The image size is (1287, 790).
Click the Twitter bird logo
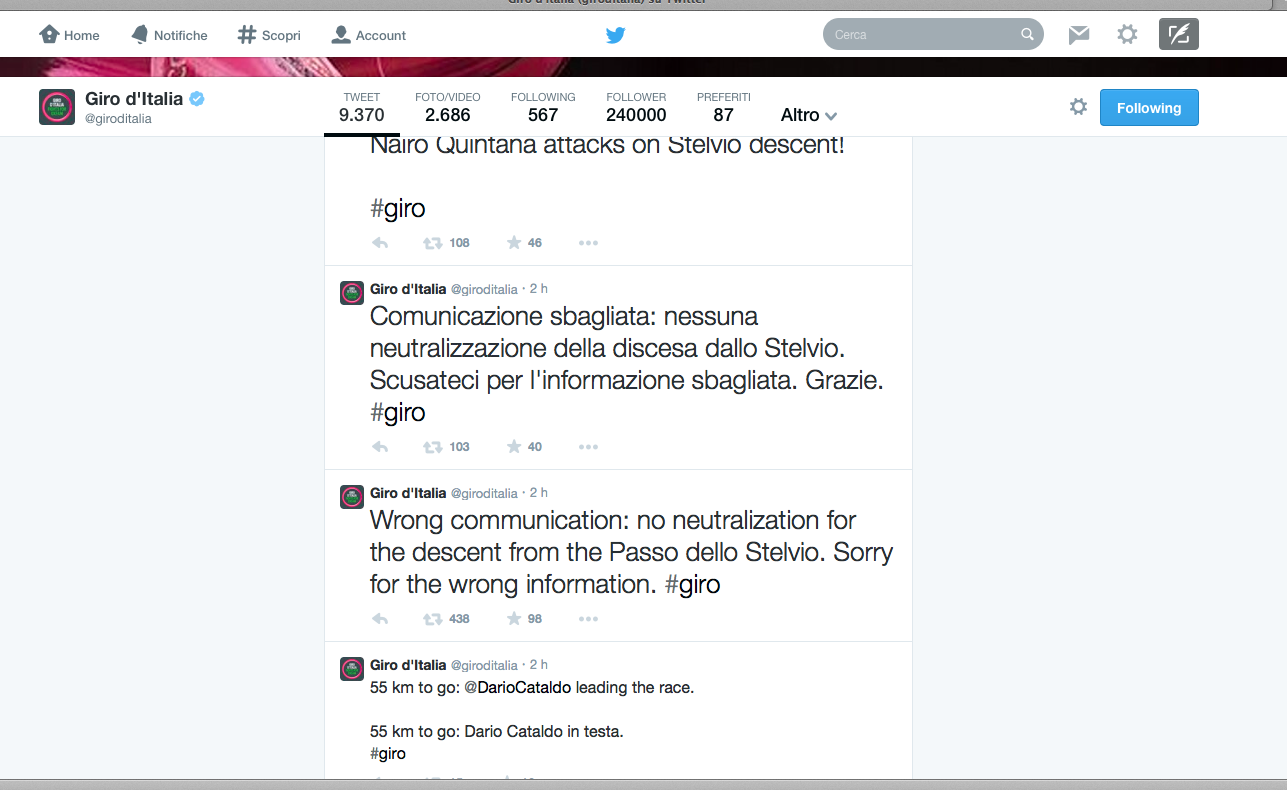[615, 35]
